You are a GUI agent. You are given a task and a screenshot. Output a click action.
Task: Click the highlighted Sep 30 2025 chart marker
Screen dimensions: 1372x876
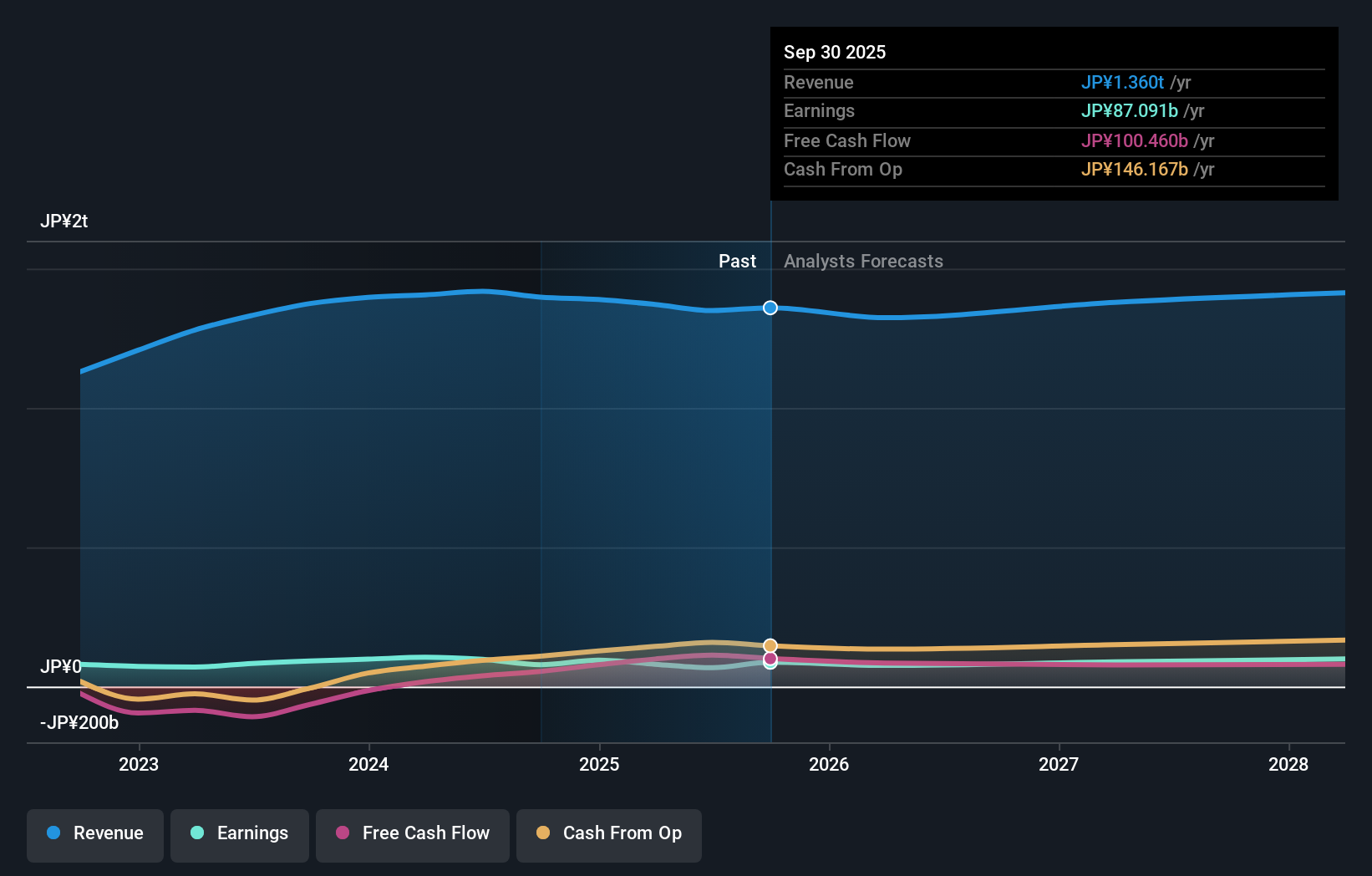770,308
